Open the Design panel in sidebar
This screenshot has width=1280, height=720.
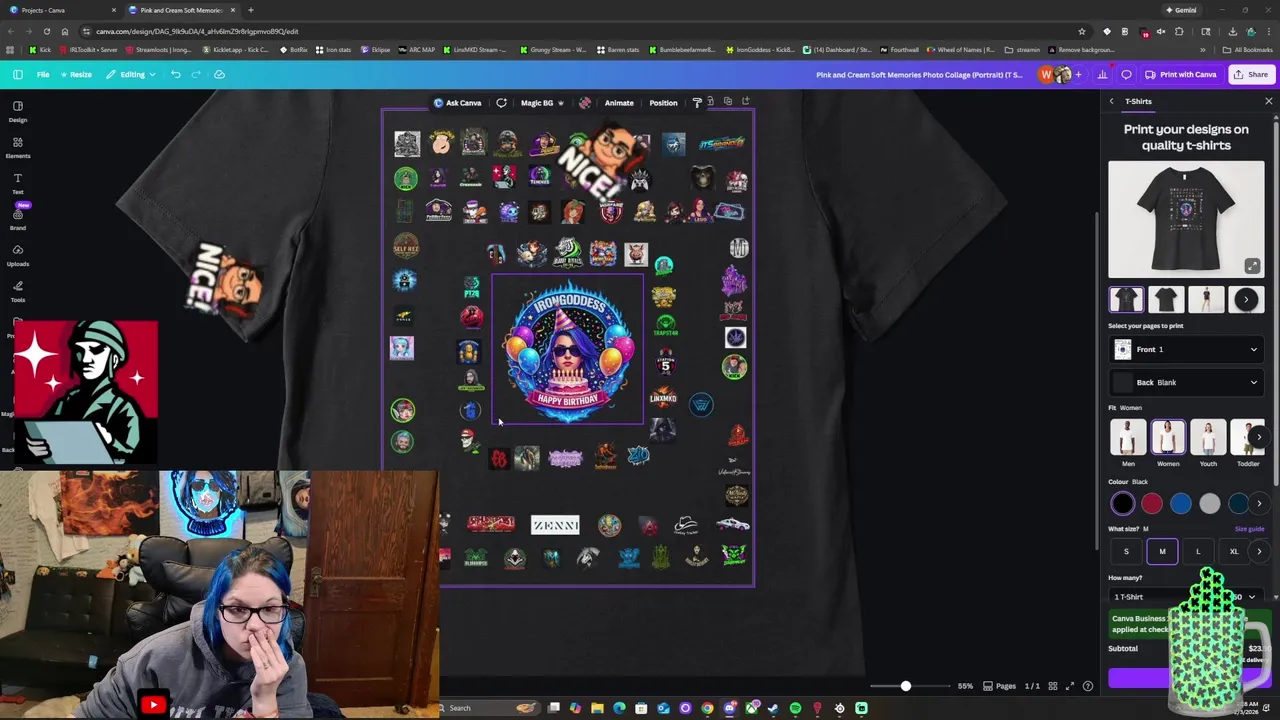tap(18, 111)
